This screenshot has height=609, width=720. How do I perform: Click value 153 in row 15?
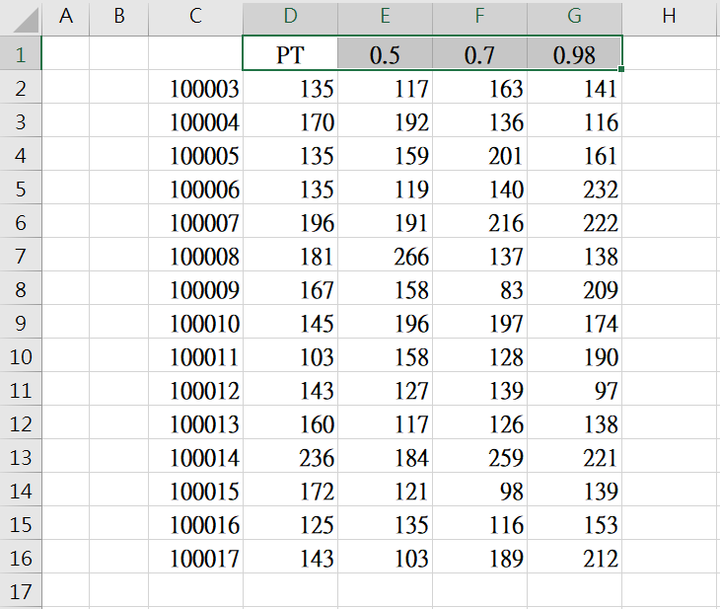tap(574, 523)
